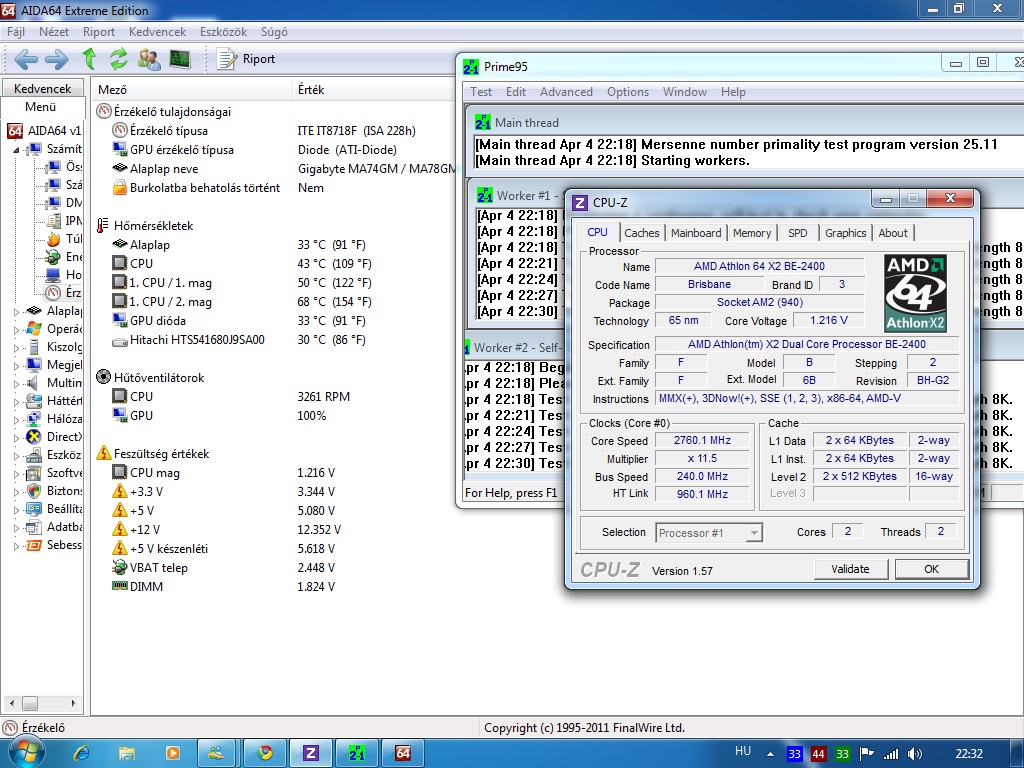Switch to Prime95 taskbar button
This screenshot has height=768, width=1024.
pyautogui.click(x=357, y=753)
